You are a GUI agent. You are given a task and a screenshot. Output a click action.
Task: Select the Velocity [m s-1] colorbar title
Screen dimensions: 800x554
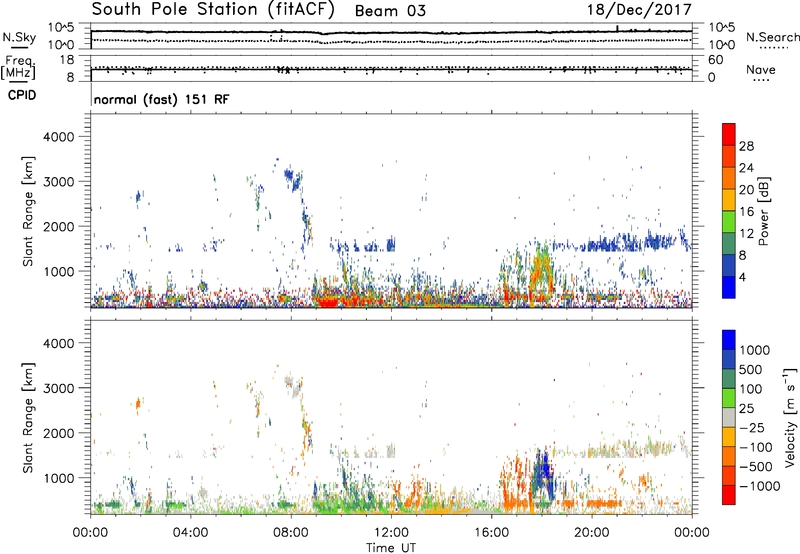pyautogui.click(x=790, y=417)
